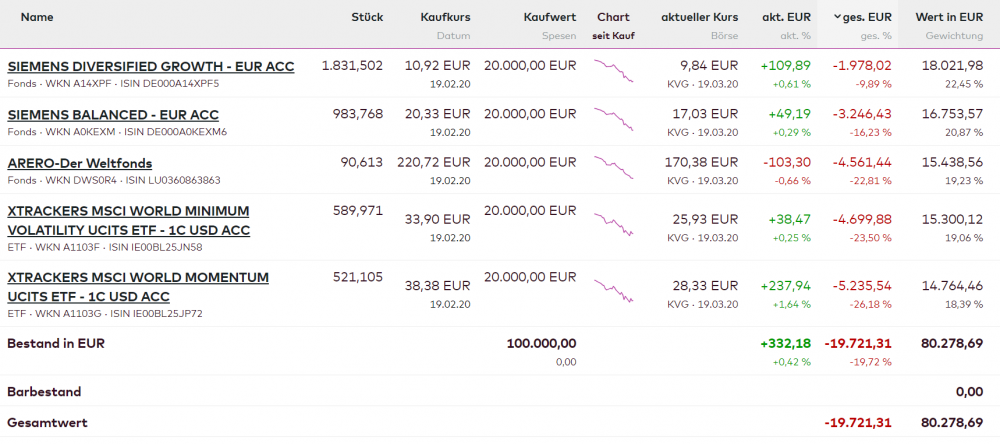Open the Siemens Diversified Growth fund link
The image size is (1000, 444).
(151, 66)
